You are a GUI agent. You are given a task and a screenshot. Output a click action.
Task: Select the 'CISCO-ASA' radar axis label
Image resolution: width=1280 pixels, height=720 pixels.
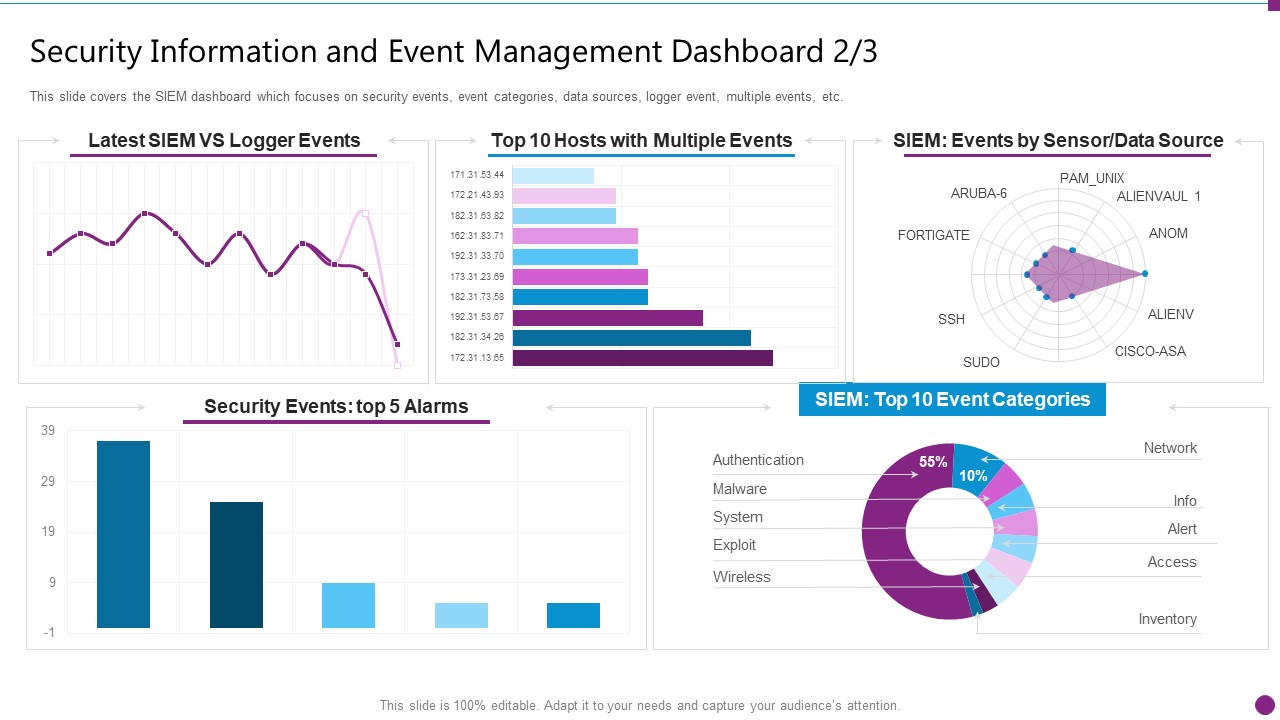[x=1150, y=351]
